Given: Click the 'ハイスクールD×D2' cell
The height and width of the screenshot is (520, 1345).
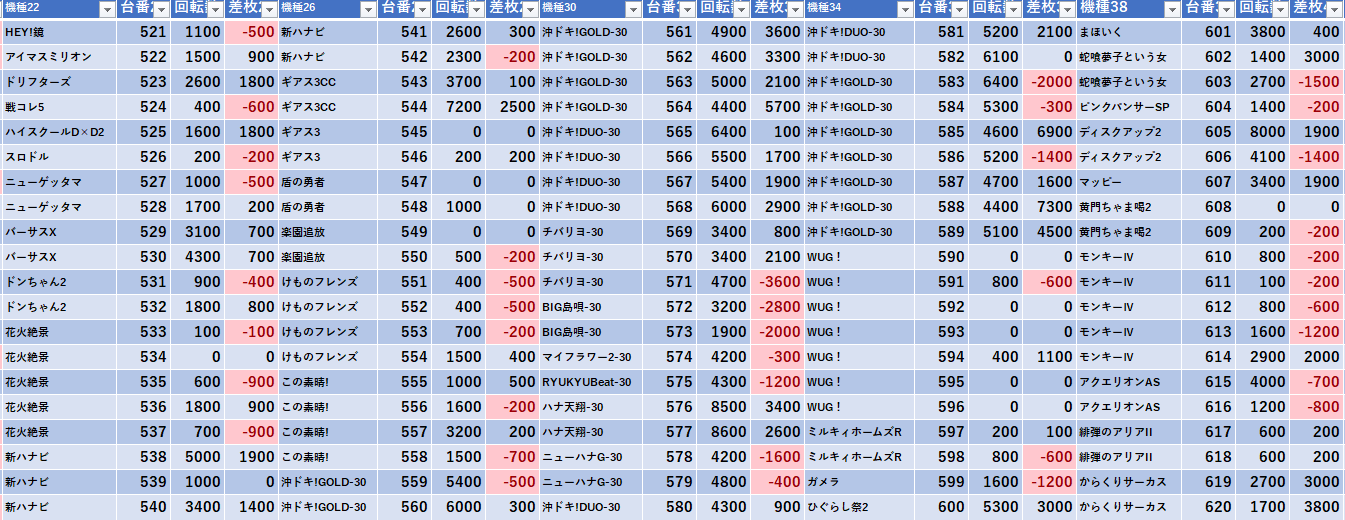Looking at the screenshot, I should point(59,132).
